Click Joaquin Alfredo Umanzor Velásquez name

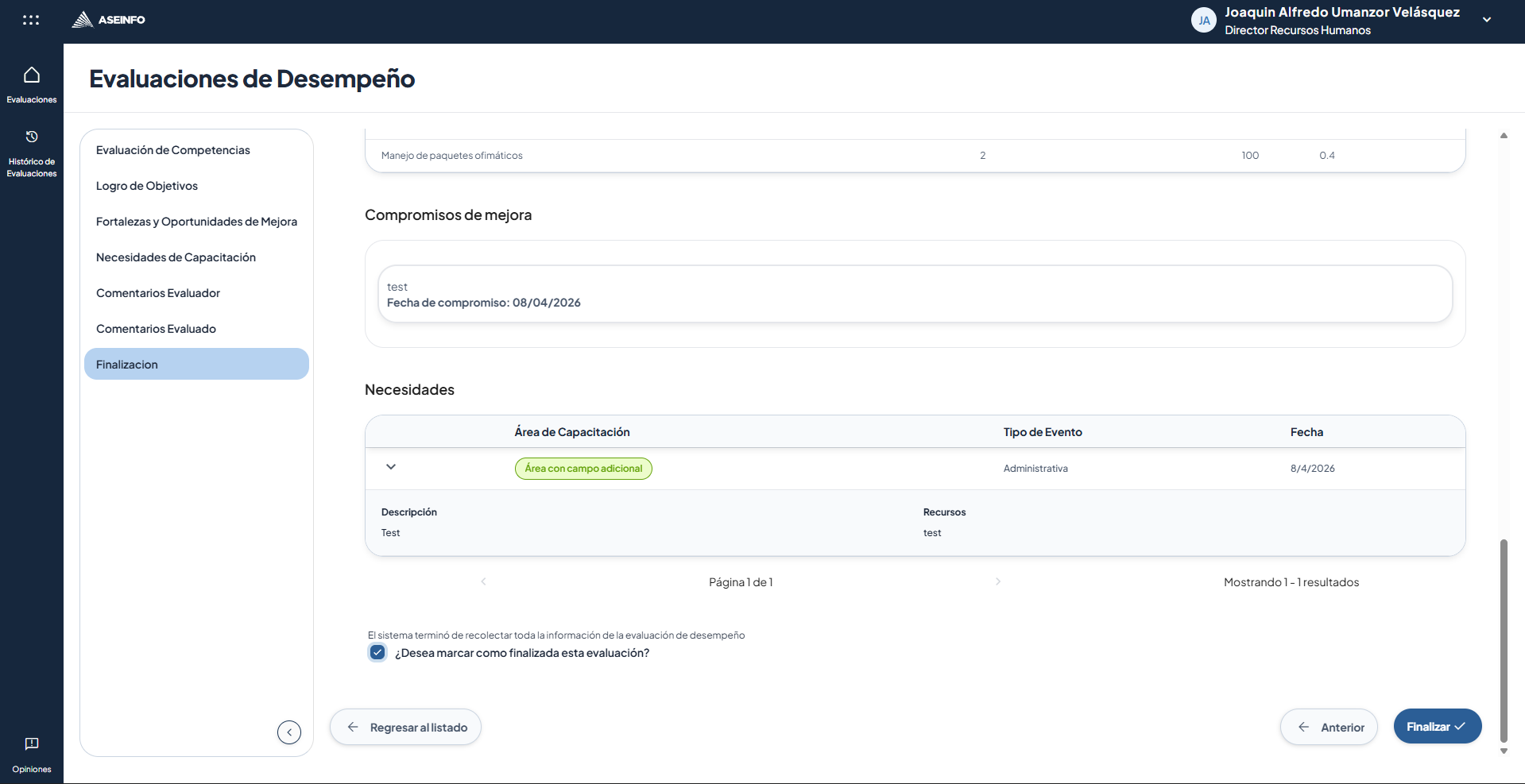(x=1342, y=12)
